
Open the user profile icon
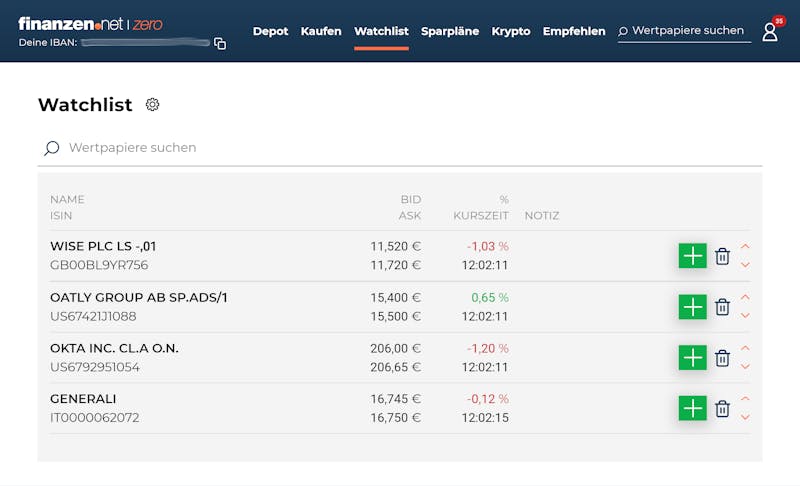[x=769, y=32]
